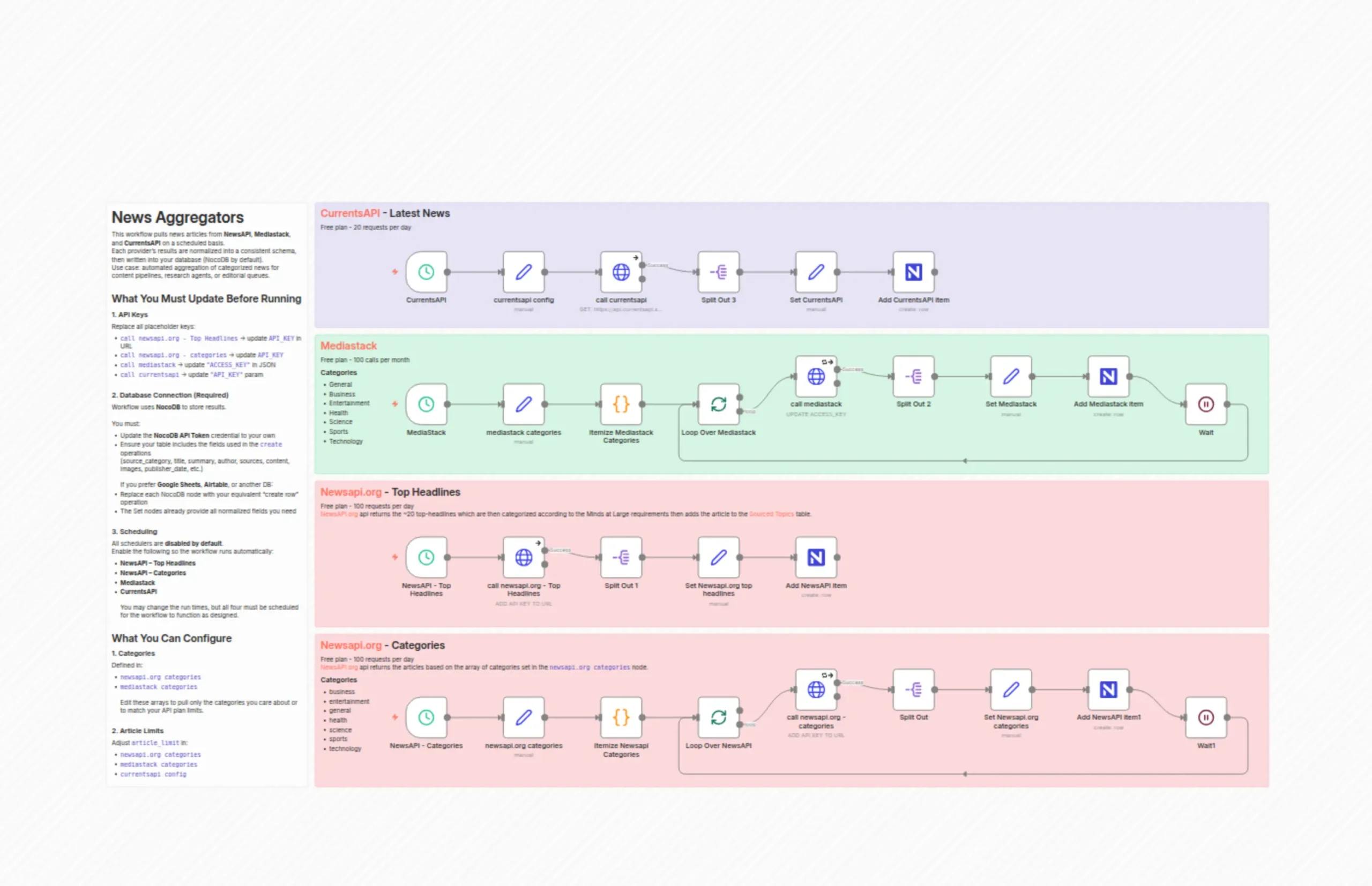Viewport: 1372px width, 886px height.
Task: Click the call mediastack HTTP node
Action: [x=816, y=376]
